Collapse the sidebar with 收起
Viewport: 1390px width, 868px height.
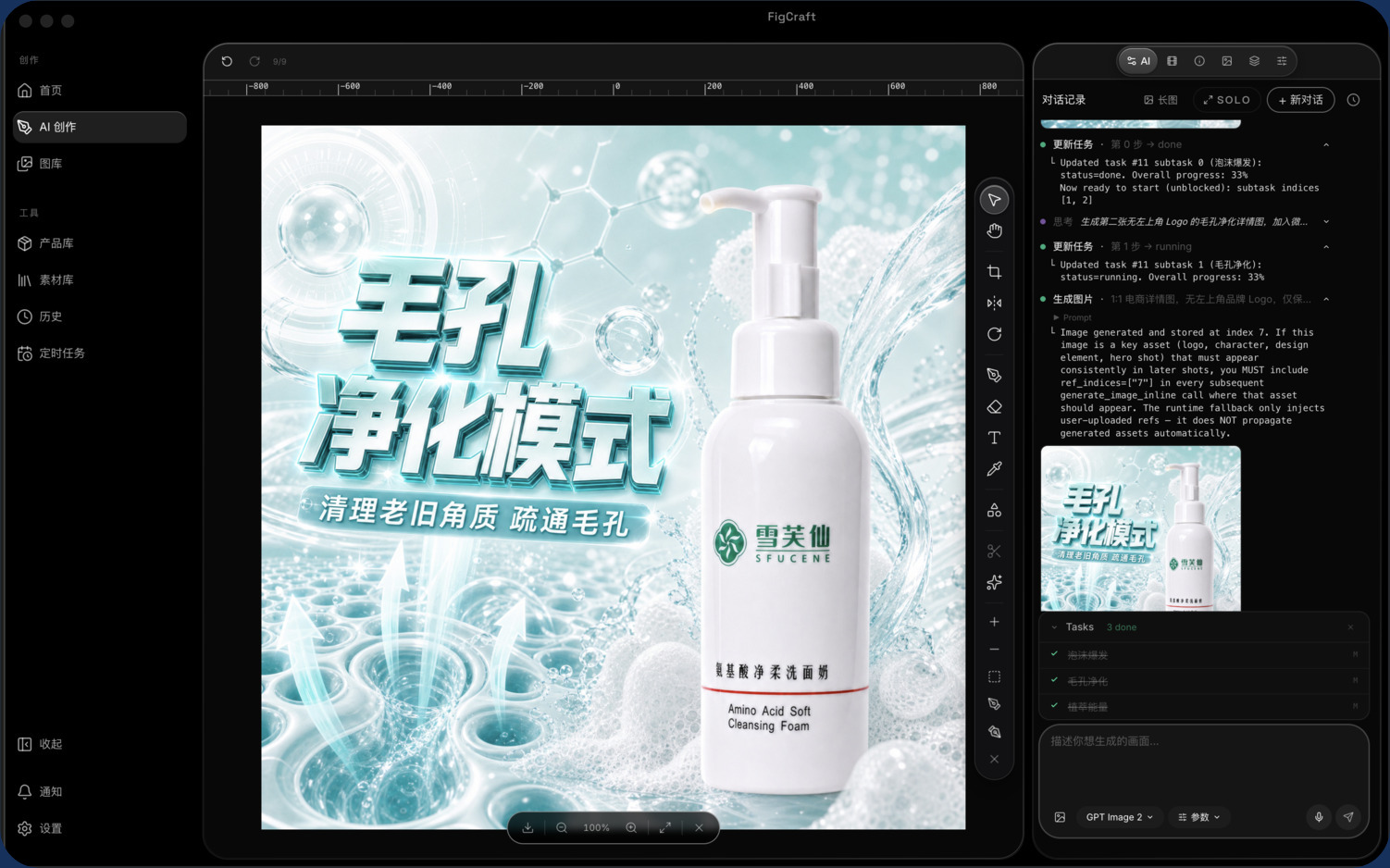(x=99, y=744)
